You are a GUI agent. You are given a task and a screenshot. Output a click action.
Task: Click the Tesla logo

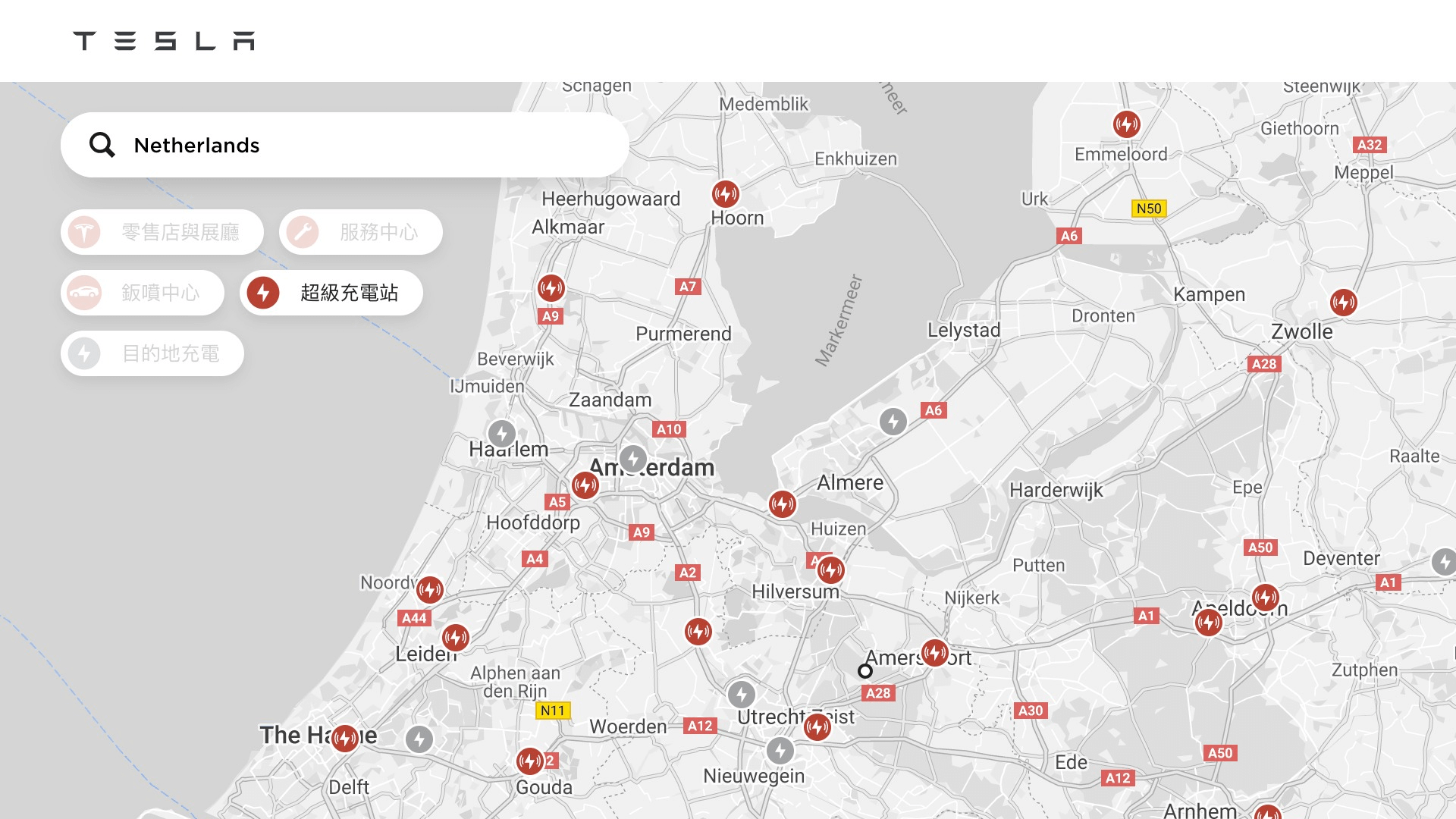pyautogui.click(x=164, y=41)
